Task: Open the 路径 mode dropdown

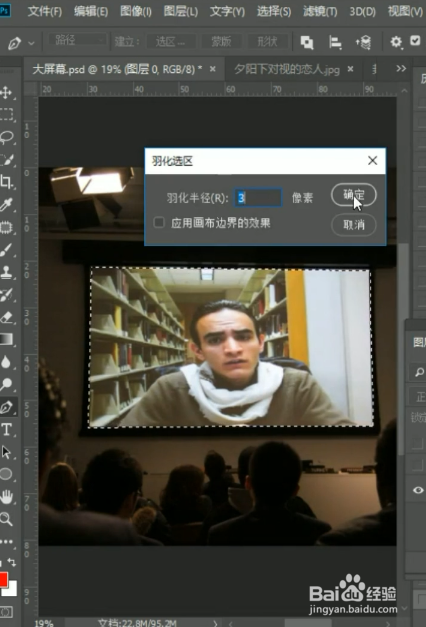Action: point(77,40)
